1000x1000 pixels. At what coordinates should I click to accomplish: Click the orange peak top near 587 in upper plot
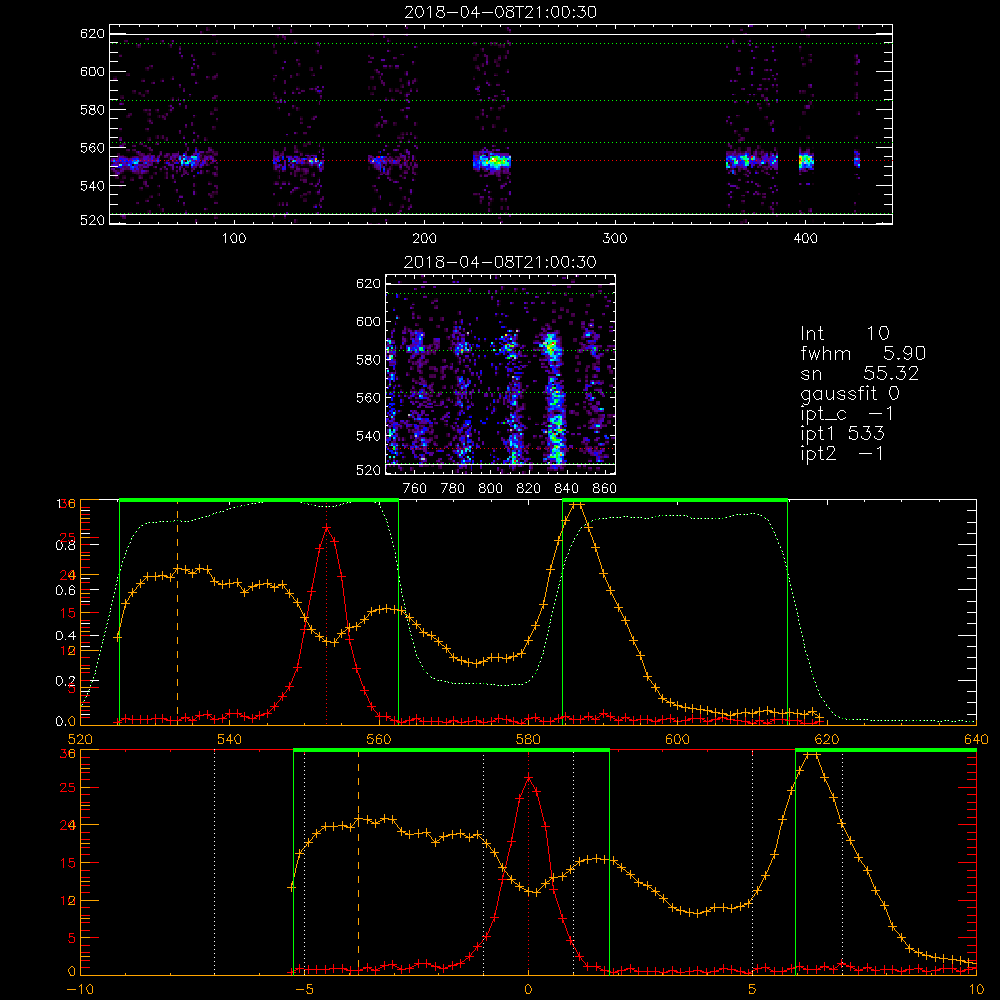pyautogui.click(x=577, y=504)
